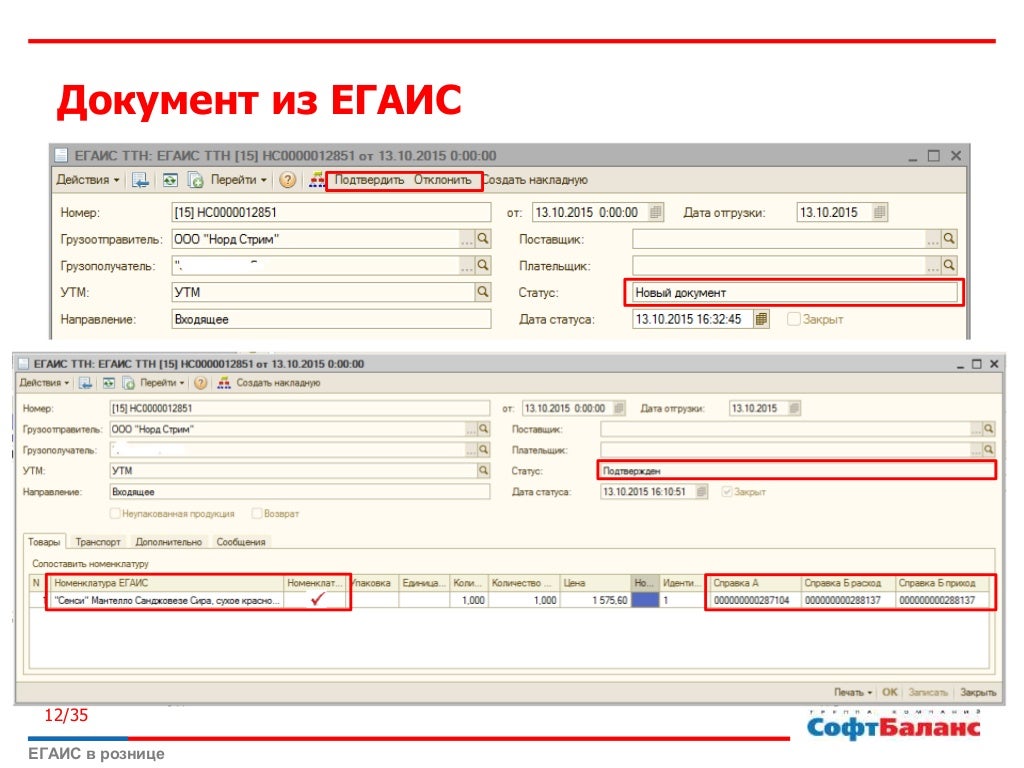
Task: Click the refresh icon in the lower window toolbar
Action: click(108, 383)
